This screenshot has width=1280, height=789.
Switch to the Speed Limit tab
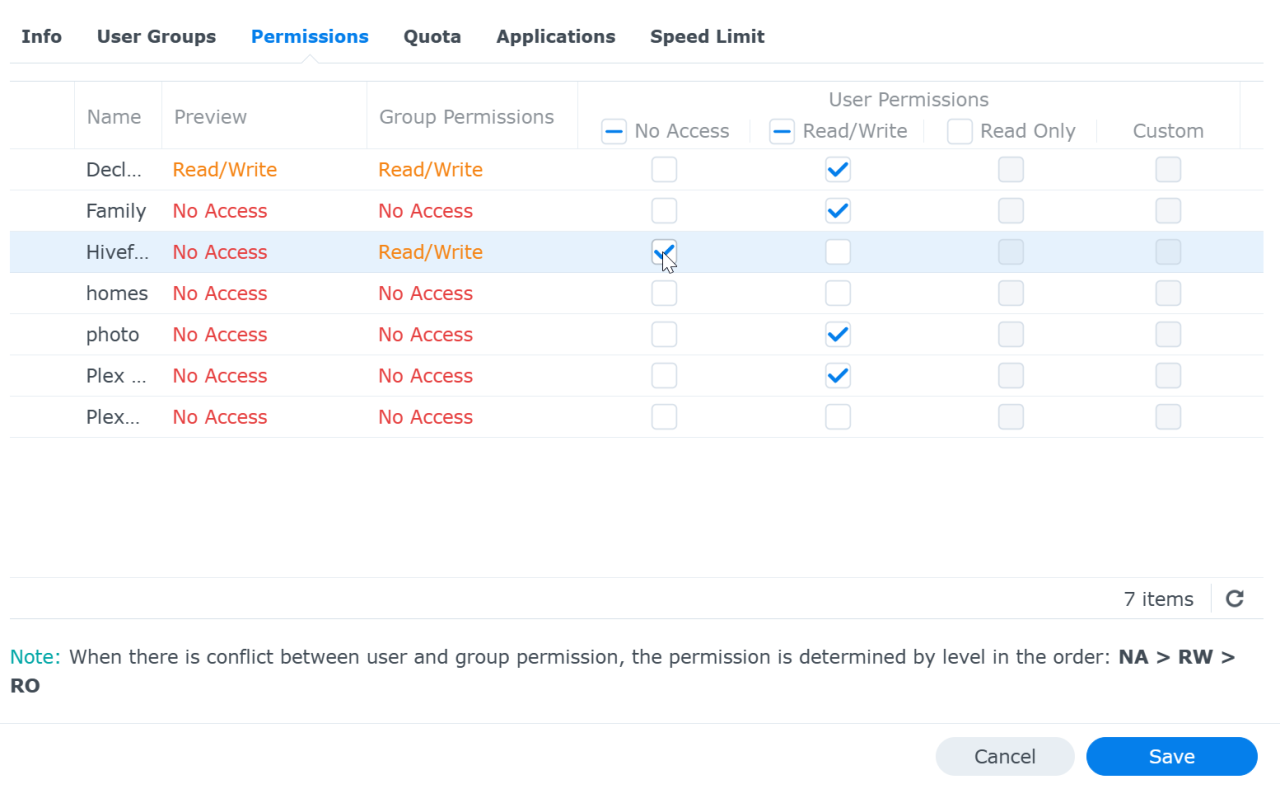pos(707,37)
